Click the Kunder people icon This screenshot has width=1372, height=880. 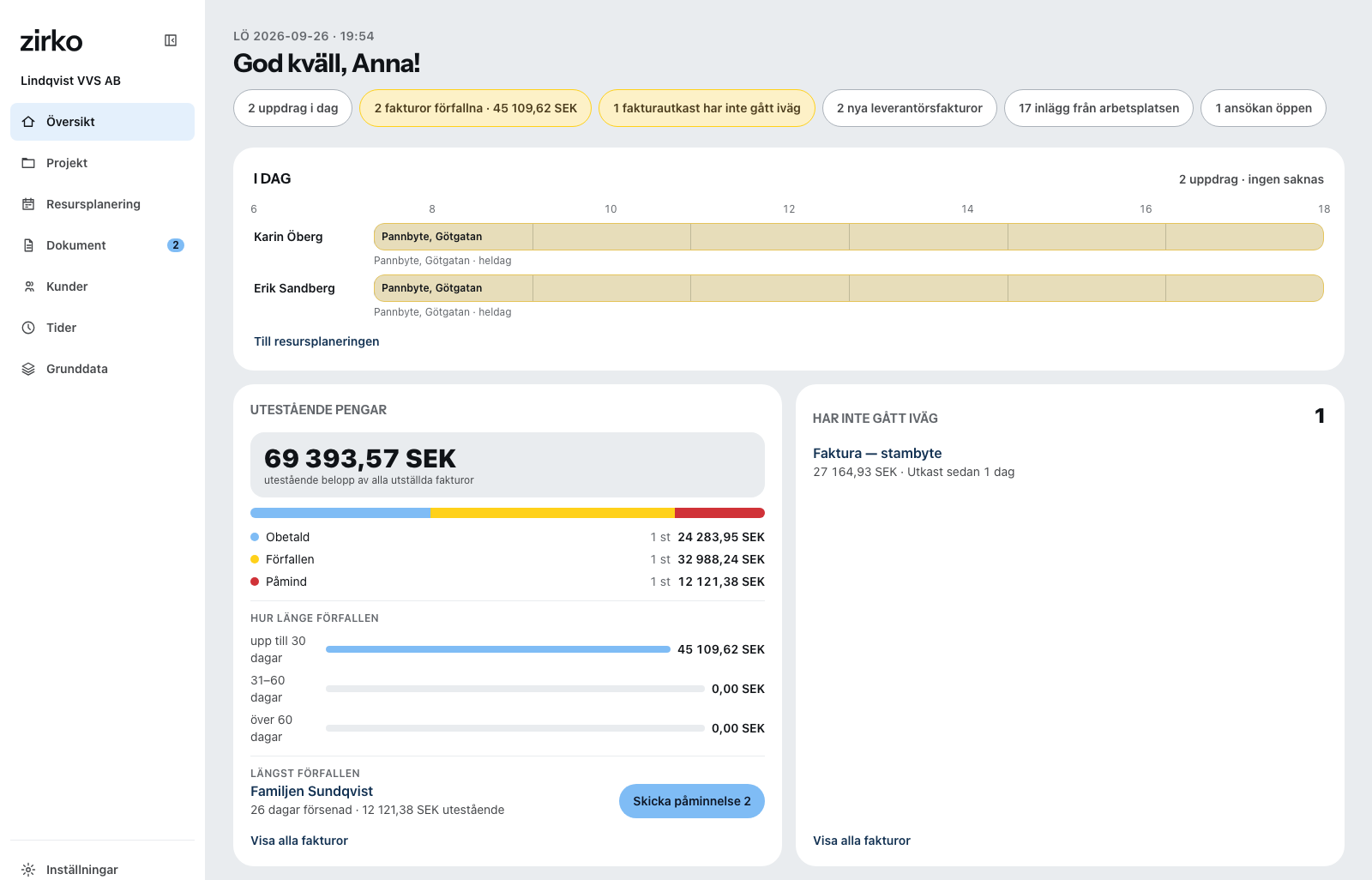coord(28,286)
